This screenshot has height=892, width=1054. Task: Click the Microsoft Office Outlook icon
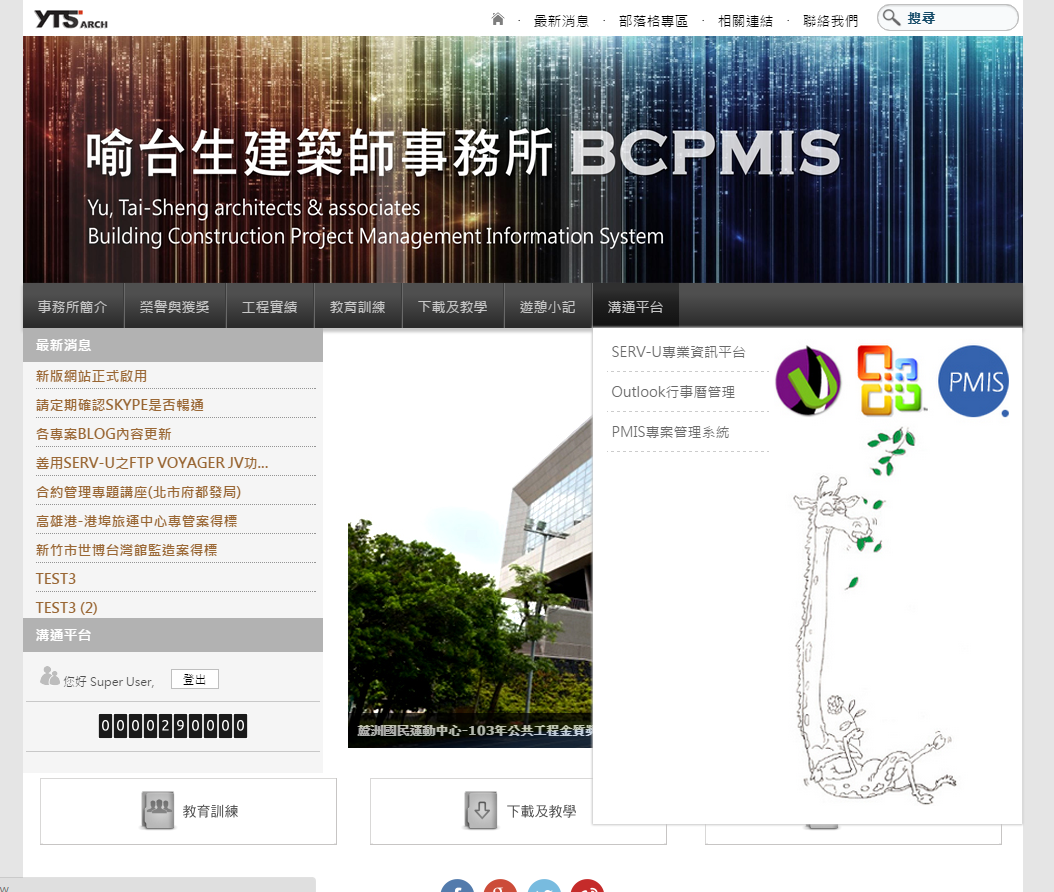point(889,381)
